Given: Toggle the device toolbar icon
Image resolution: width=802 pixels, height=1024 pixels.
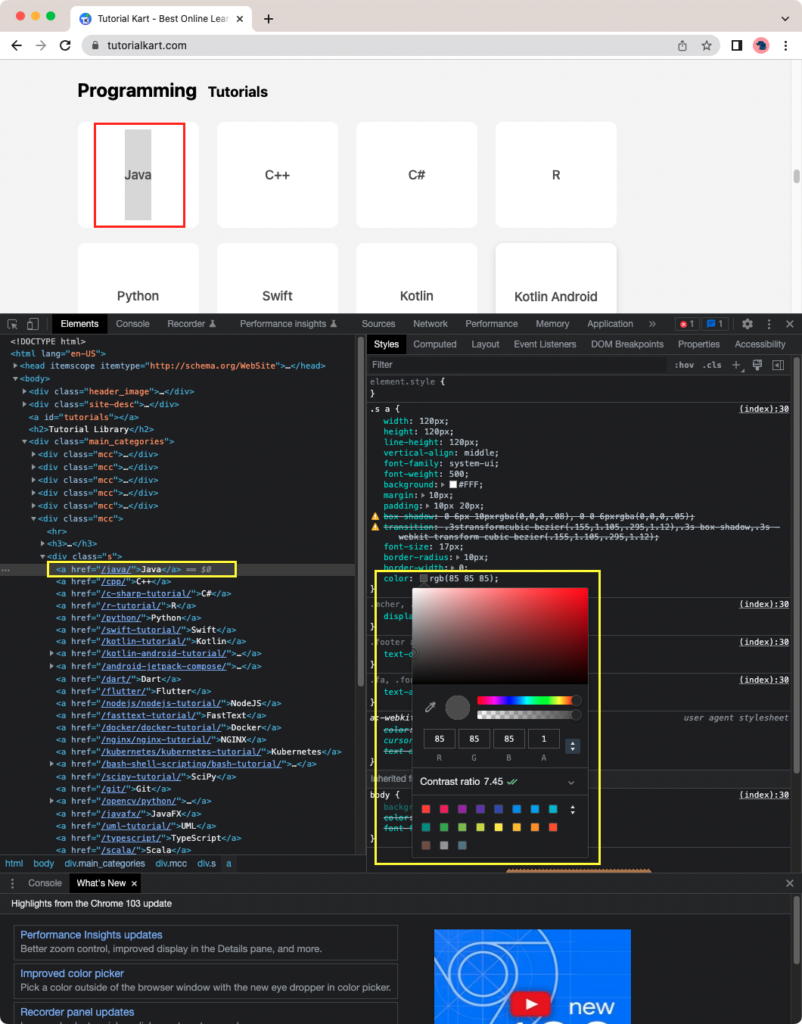Looking at the screenshot, I should click(33, 324).
